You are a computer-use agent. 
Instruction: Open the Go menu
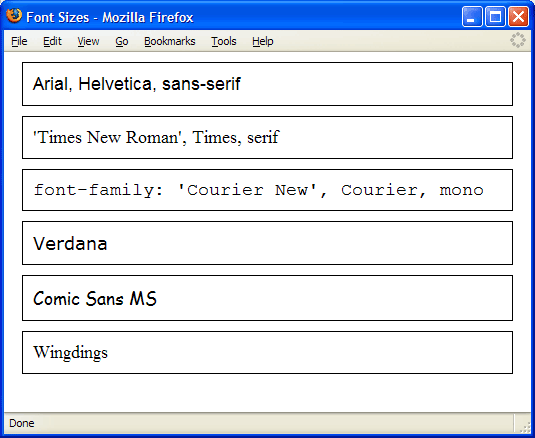122,41
